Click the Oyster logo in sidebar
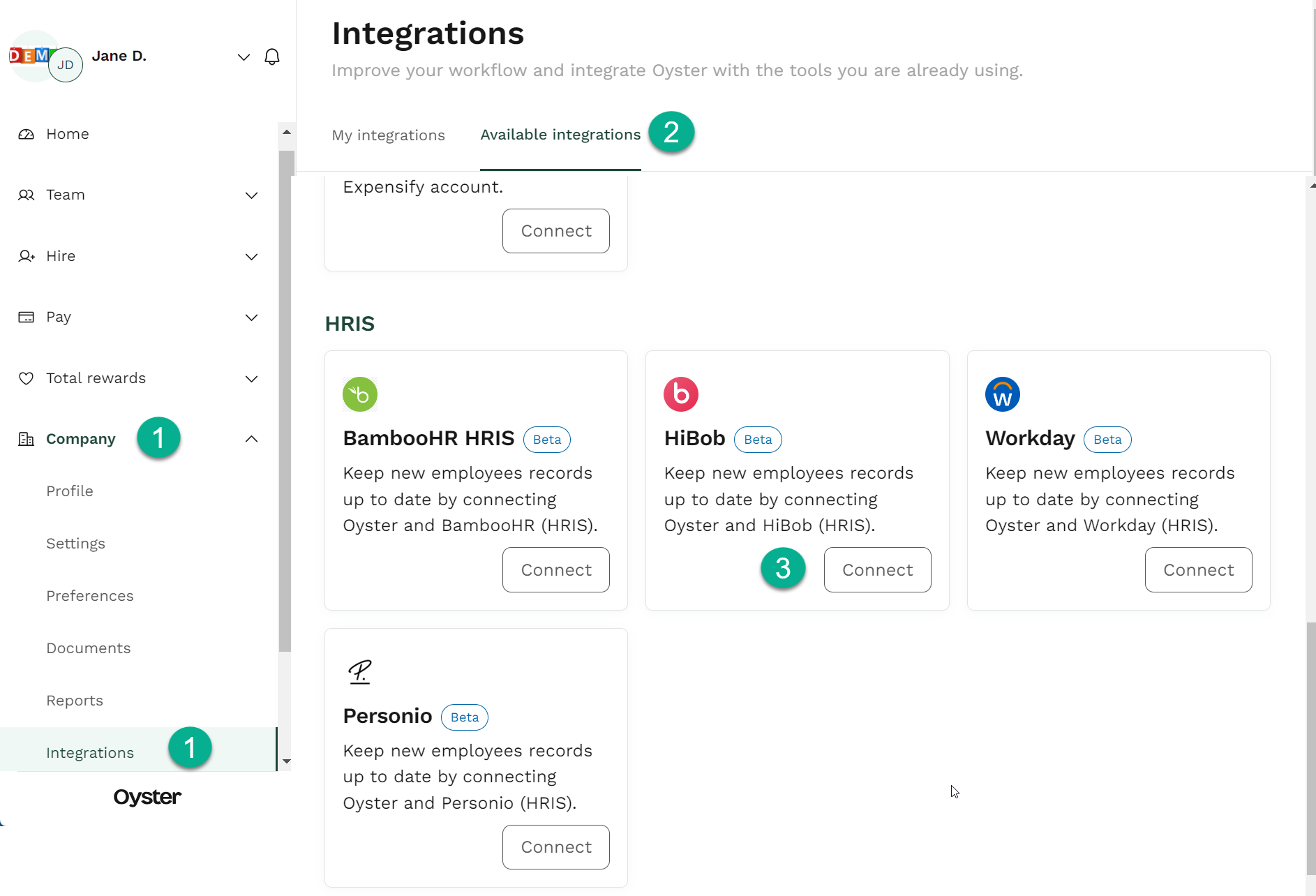1316x896 pixels. (x=147, y=797)
